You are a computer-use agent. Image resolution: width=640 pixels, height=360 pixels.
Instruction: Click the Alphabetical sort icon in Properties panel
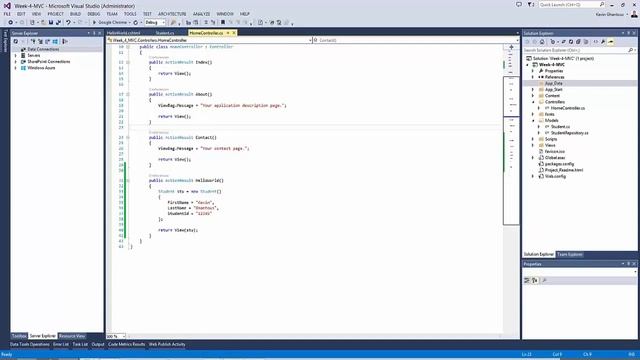pos(535,280)
